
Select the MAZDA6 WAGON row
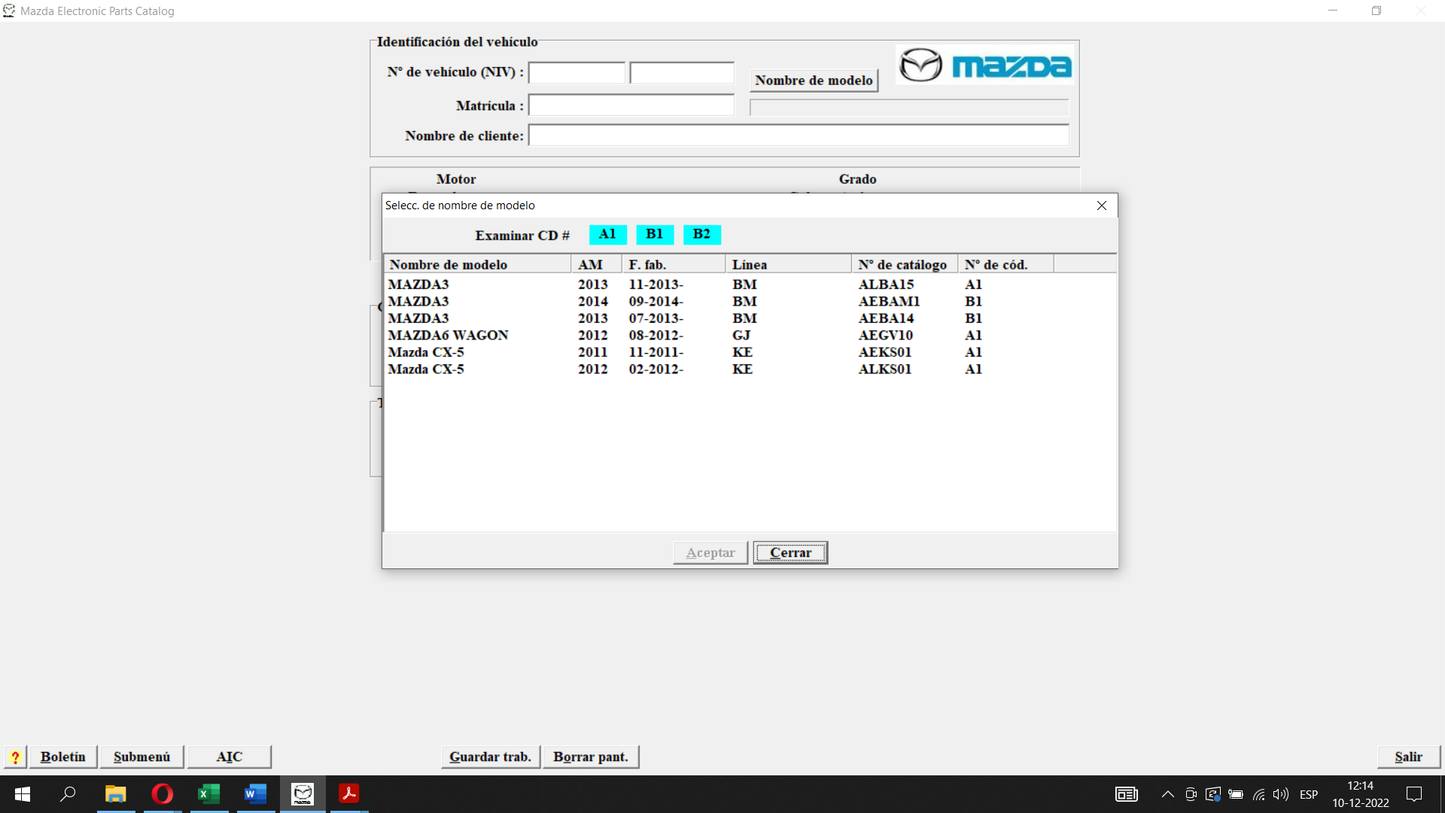pos(750,335)
